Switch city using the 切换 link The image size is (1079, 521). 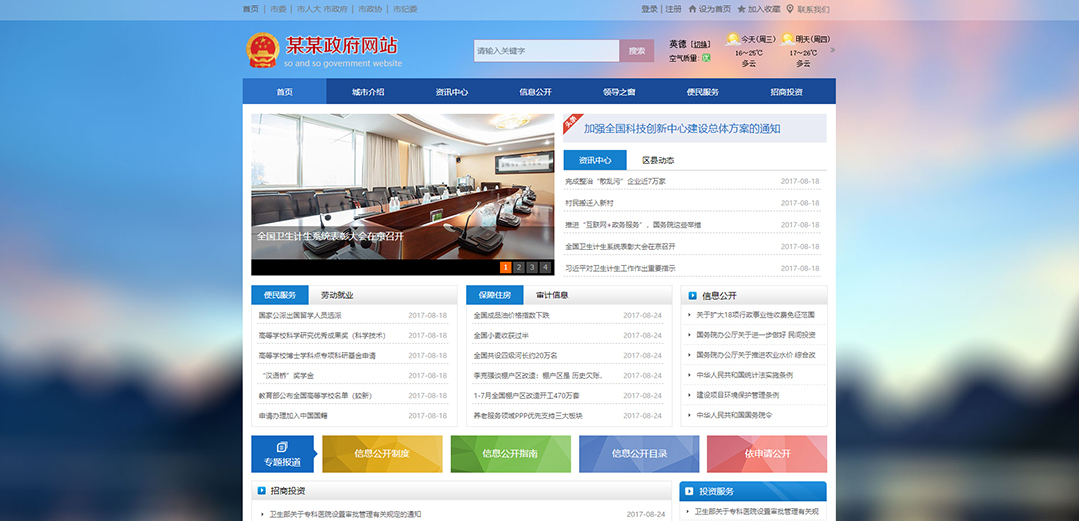click(701, 44)
